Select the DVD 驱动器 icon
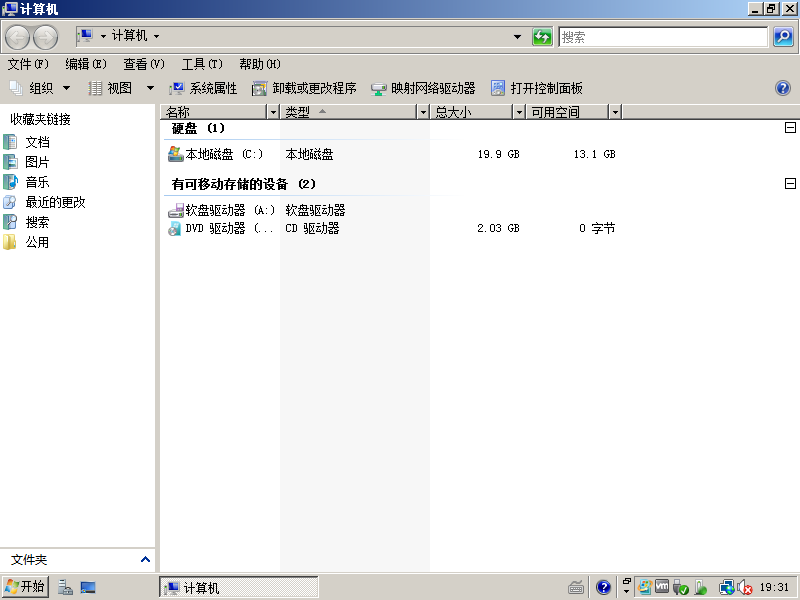 [175, 228]
